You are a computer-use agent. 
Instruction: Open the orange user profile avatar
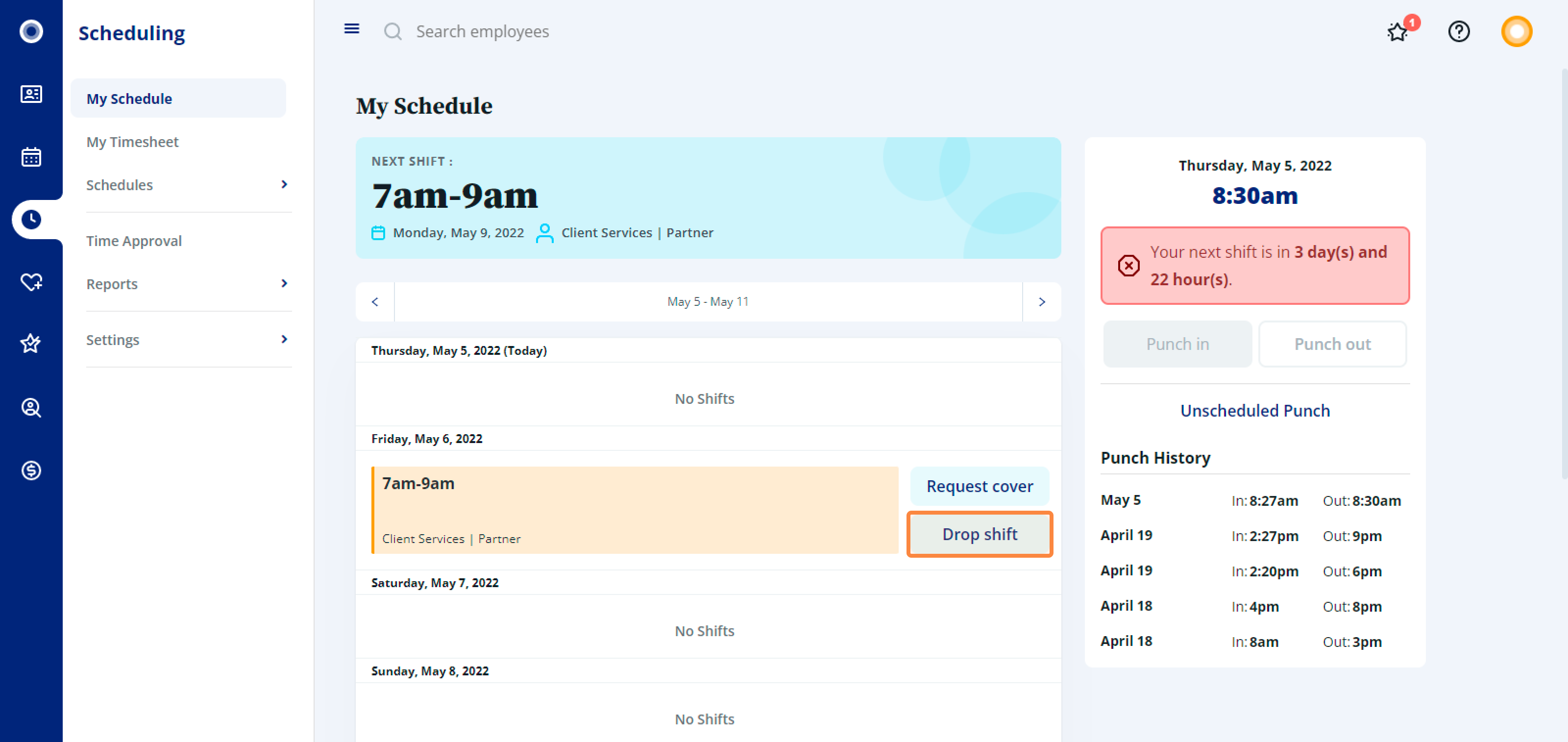pyautogui.click(x=1516, y=31)
